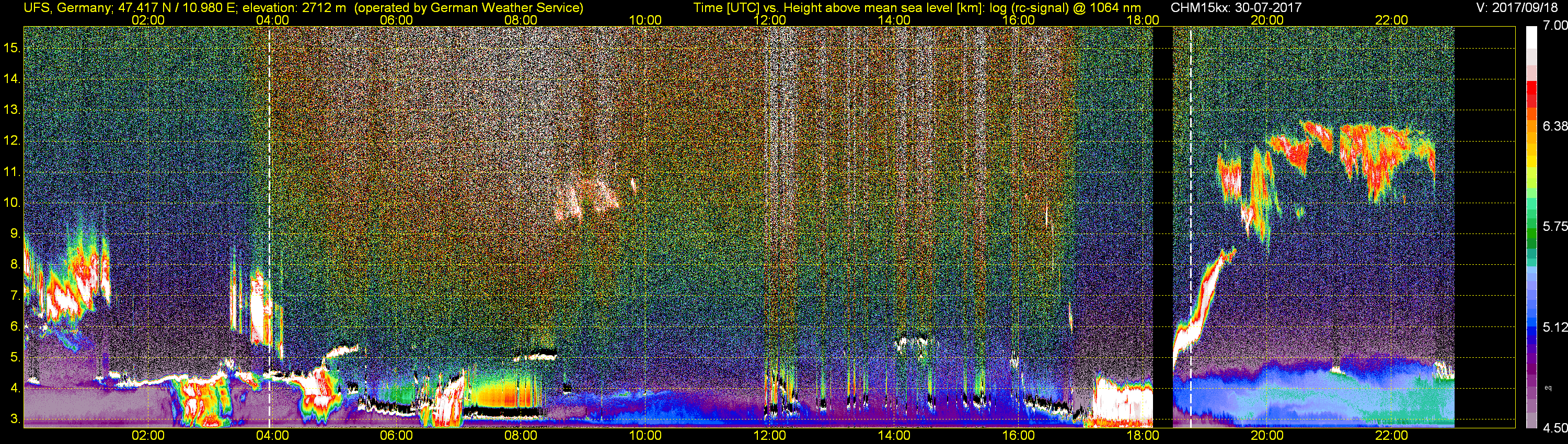Click the colorbar value '6.38'

(1555, 126)
